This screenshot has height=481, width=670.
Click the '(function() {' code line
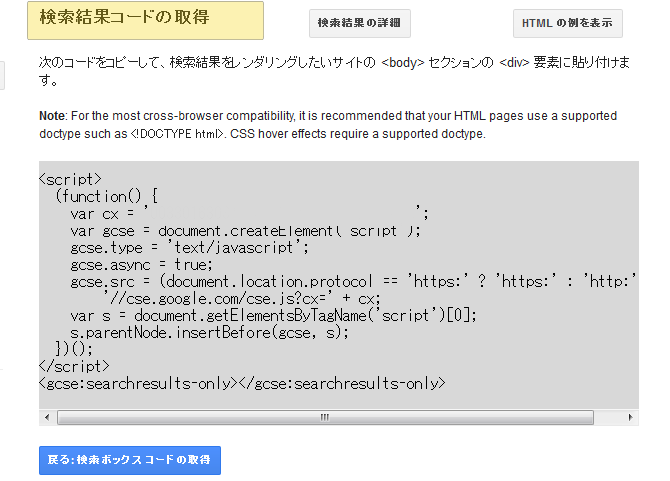tap(106, 197)
